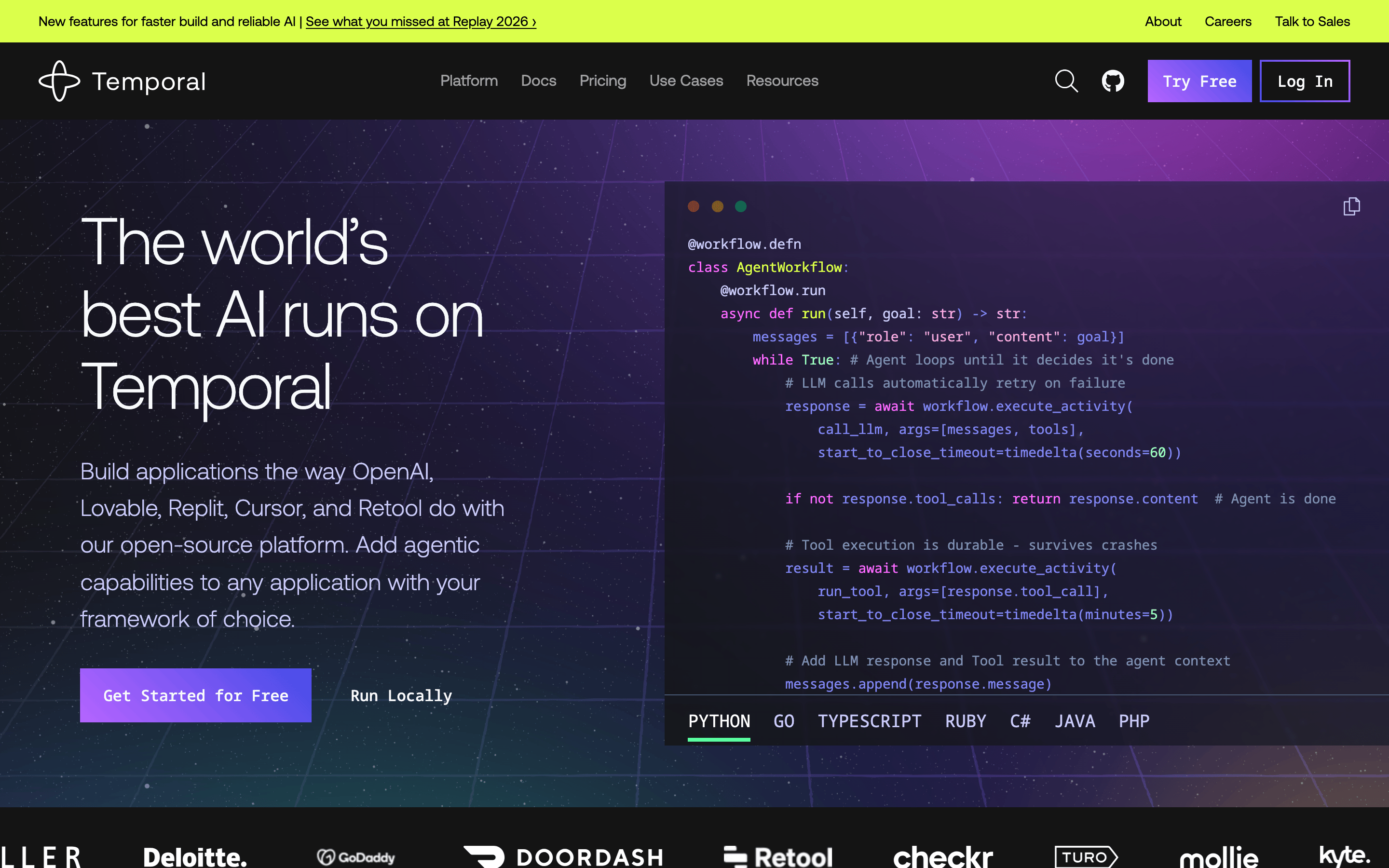Open the Platform menu
Image resolution: width=1389 pixels, height=868 pixels.
pyautogui.click(x=469, y=81)
